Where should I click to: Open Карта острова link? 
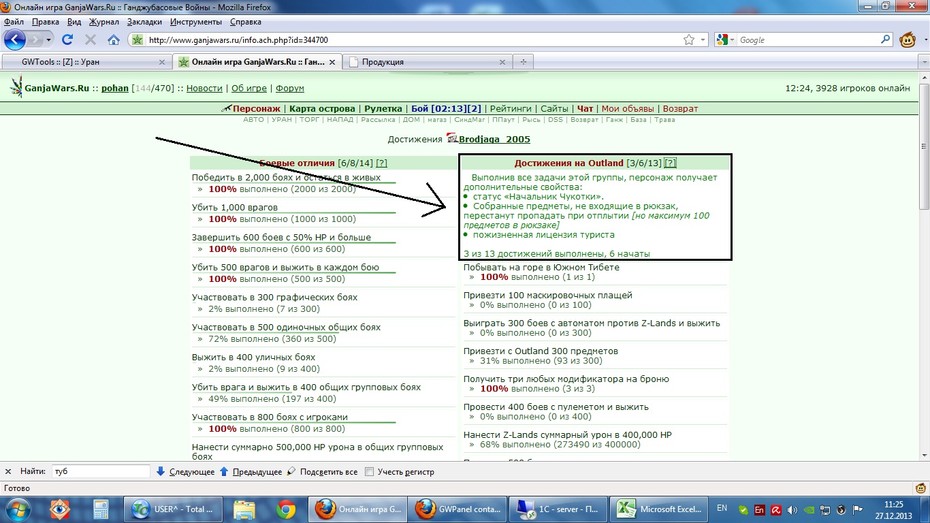(x=322, y=109)
